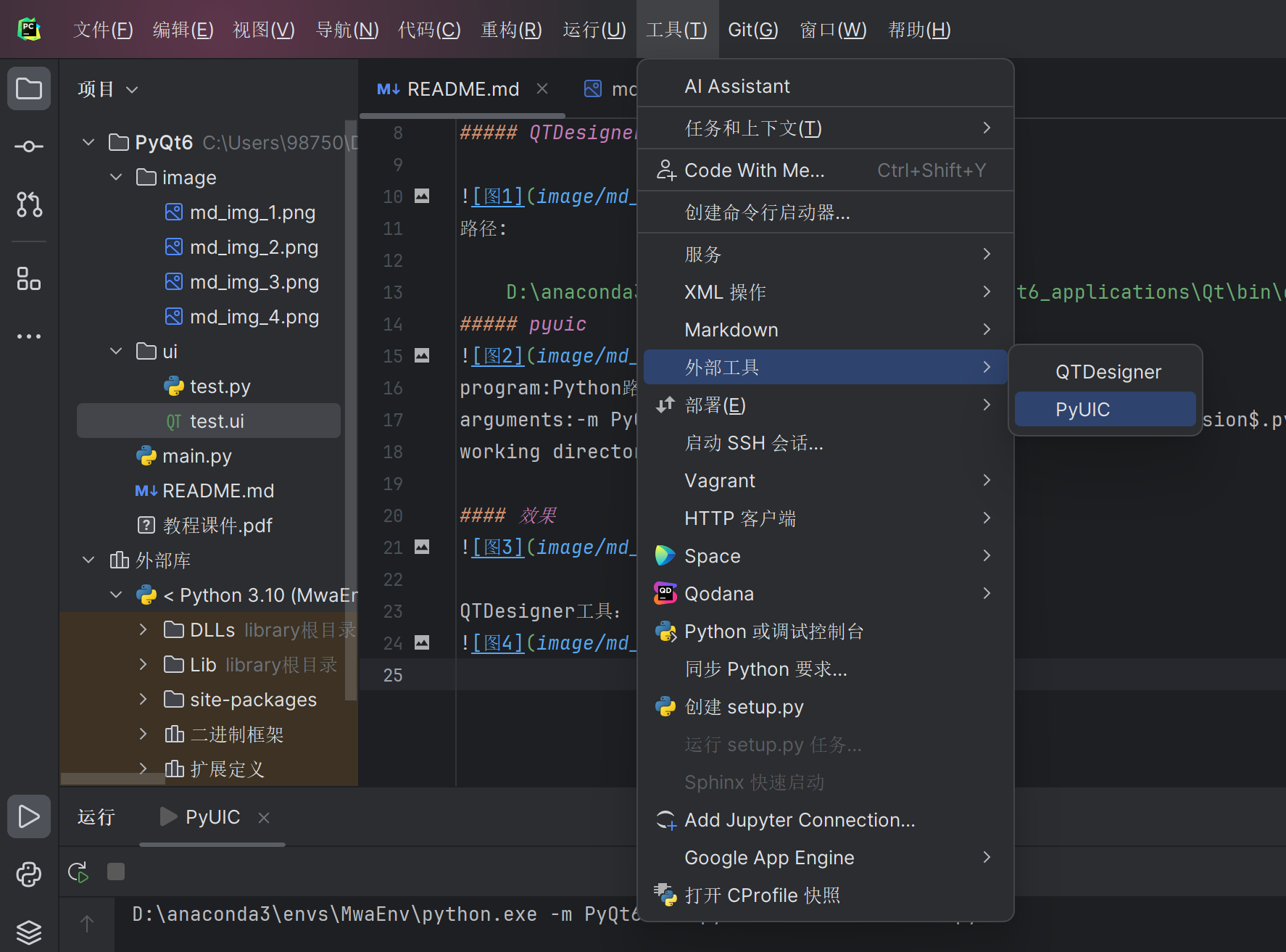
Task: Expand the site-packages folder
Action: click(143, 699)
